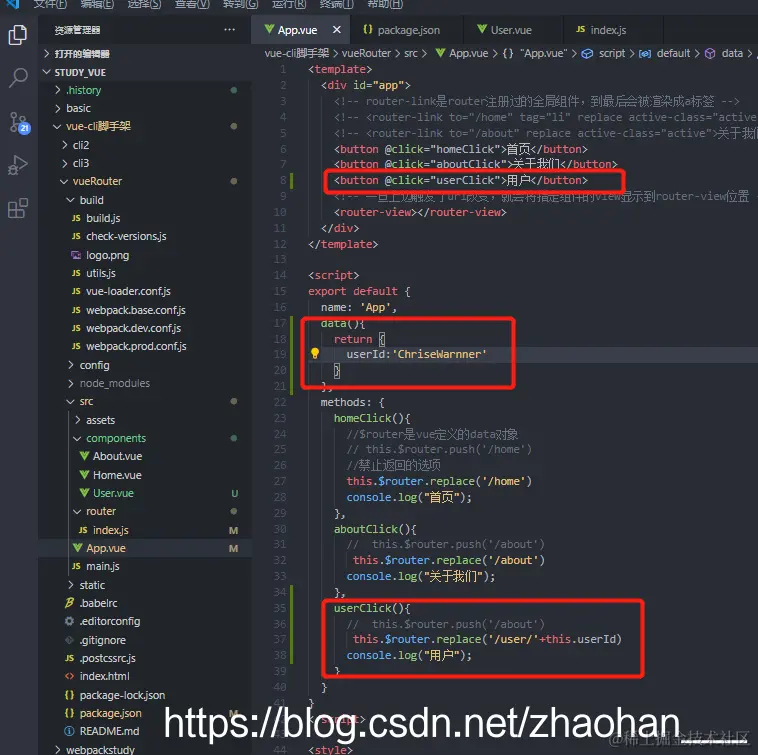Open webpack.dev.conf.js file
Image resolution: width=758 pixels, height=755 pixels.
coord(133,328)
